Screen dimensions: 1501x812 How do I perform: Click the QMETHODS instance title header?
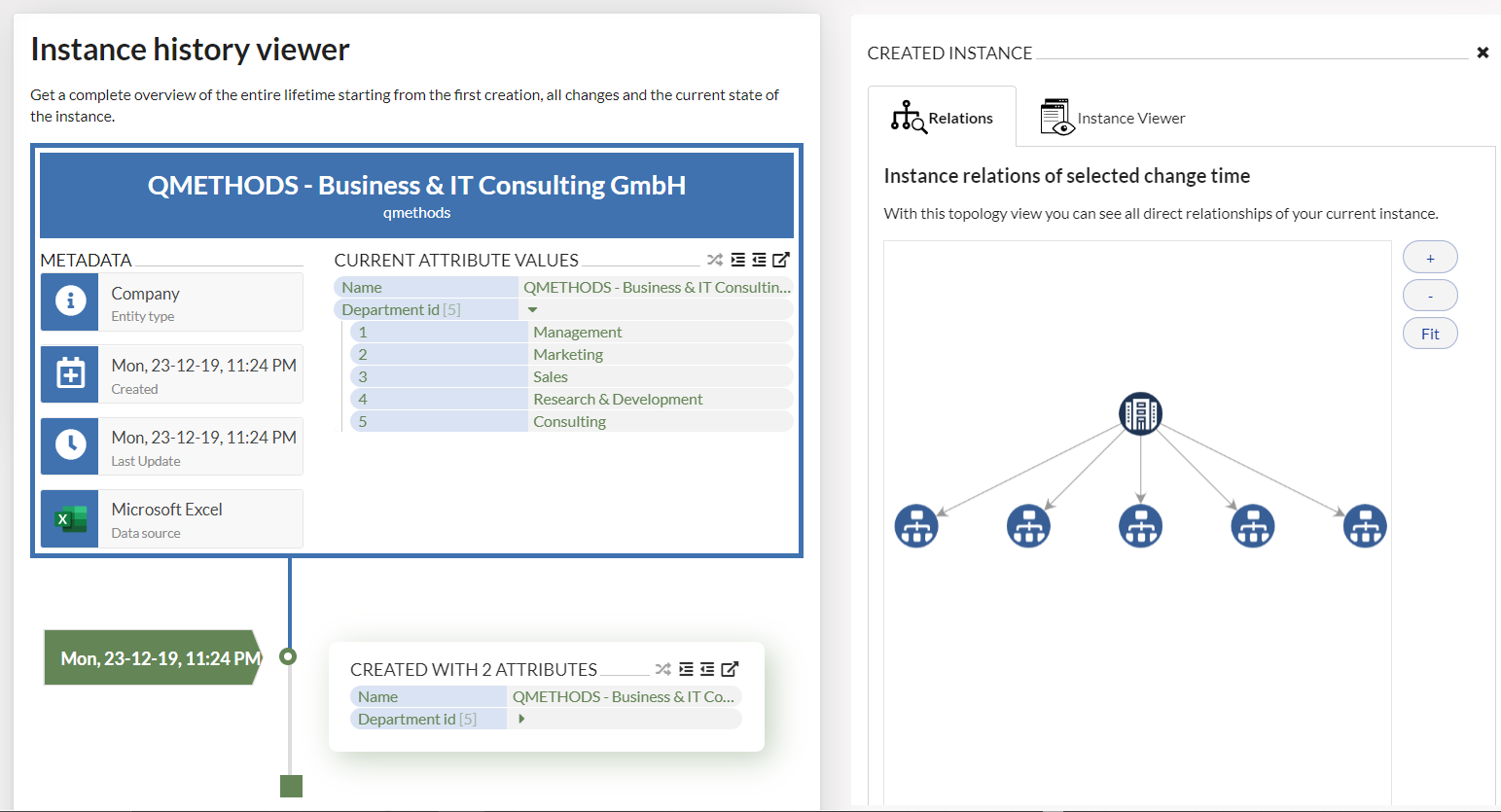(x=416, y=185)
